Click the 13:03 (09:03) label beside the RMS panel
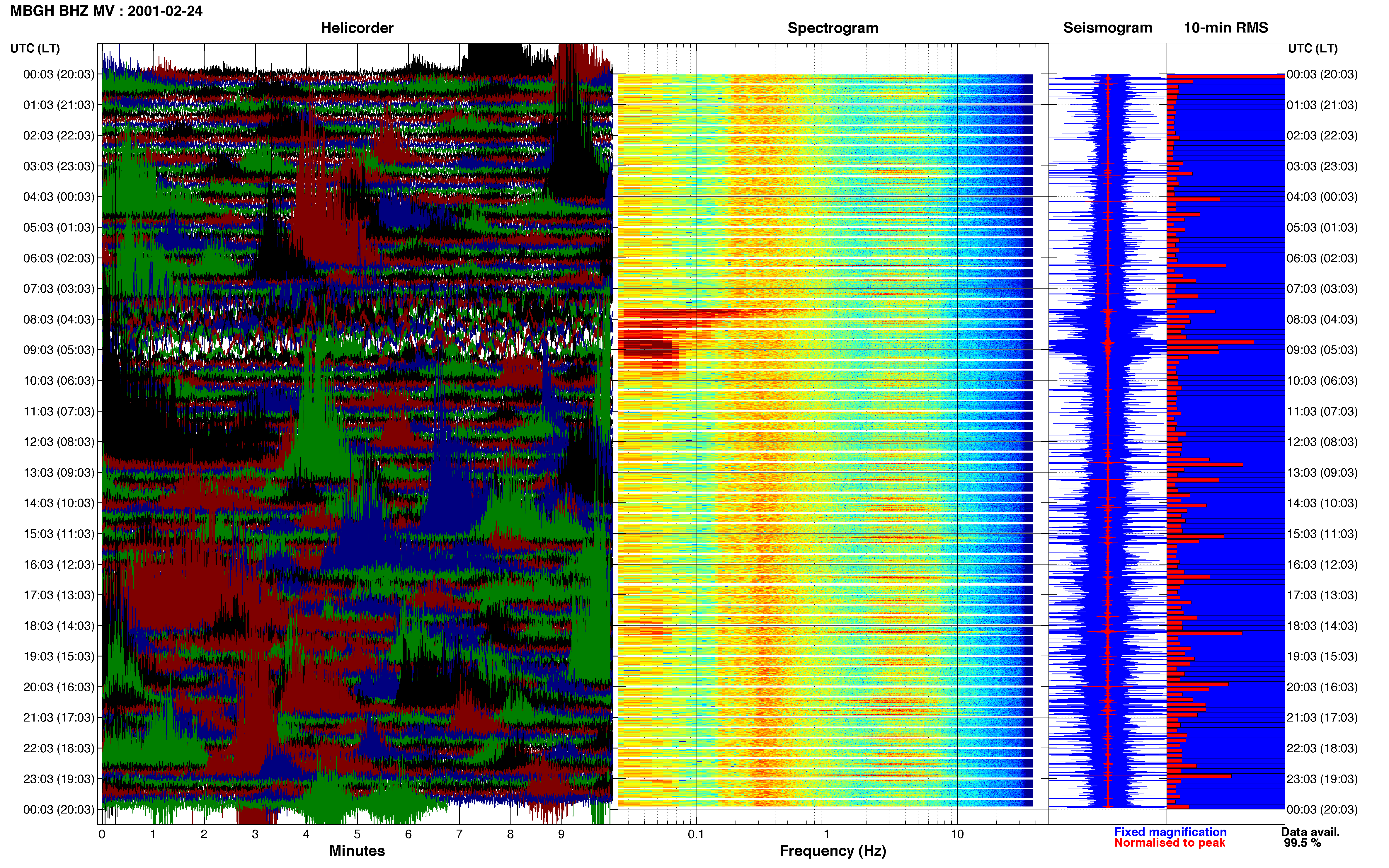Viewport: 1389px width, 868px height. pyautogui.click(x=1322, y=473)
